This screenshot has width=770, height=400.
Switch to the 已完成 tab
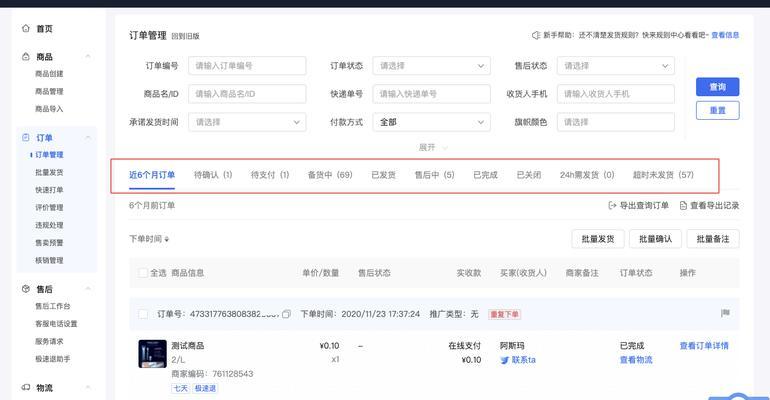pos(485,175)
